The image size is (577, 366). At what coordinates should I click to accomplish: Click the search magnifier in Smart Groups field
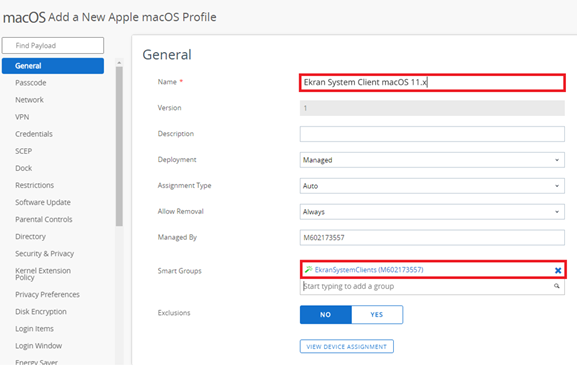point(557,286)
